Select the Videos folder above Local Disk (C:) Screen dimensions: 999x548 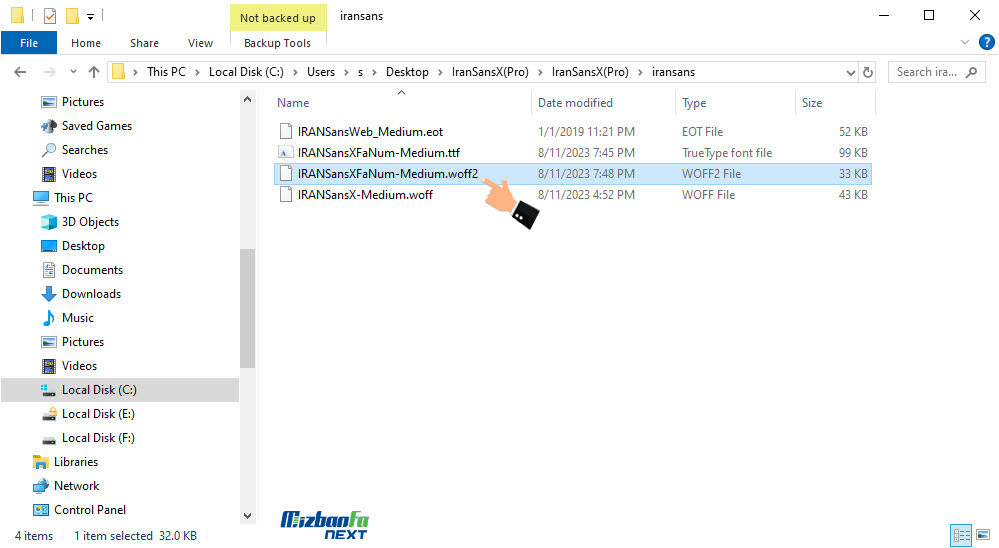pyautogui.click(x=79, y=366)
